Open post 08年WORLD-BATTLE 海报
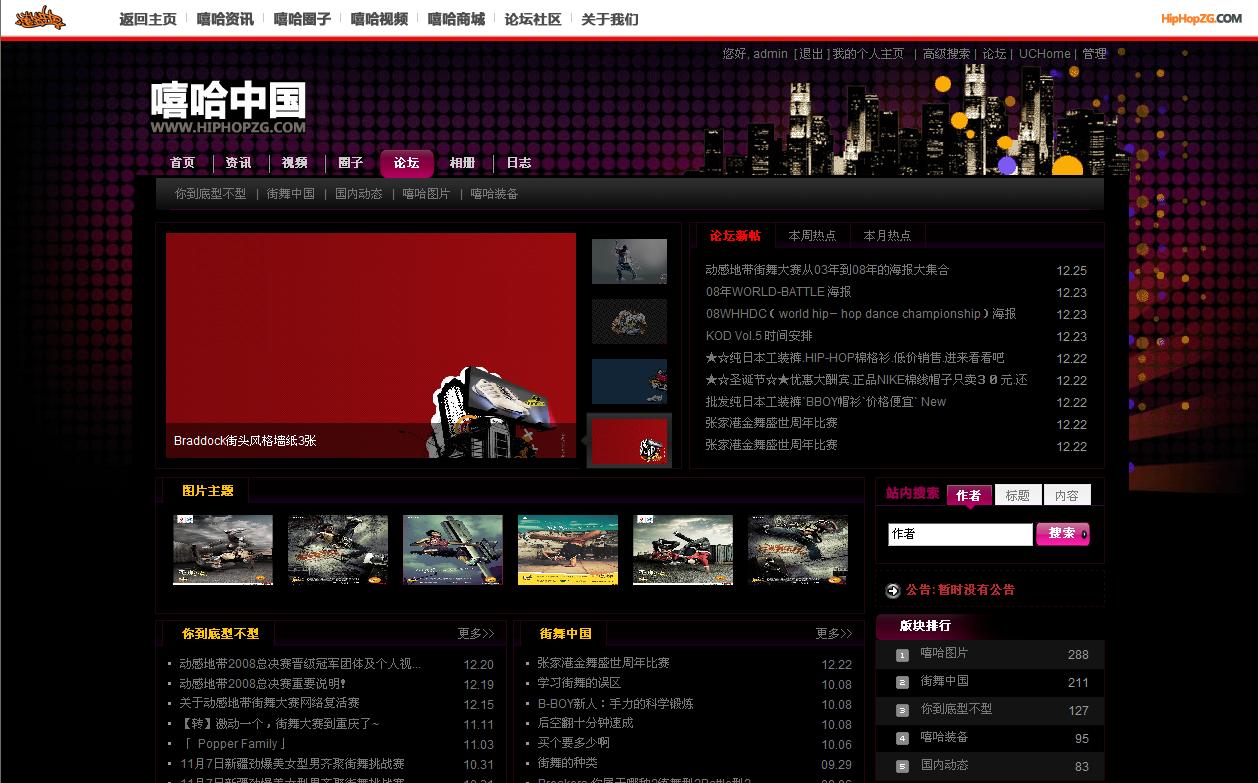The width and height of the screenshot is (1258, 783). tap(778, 292)
